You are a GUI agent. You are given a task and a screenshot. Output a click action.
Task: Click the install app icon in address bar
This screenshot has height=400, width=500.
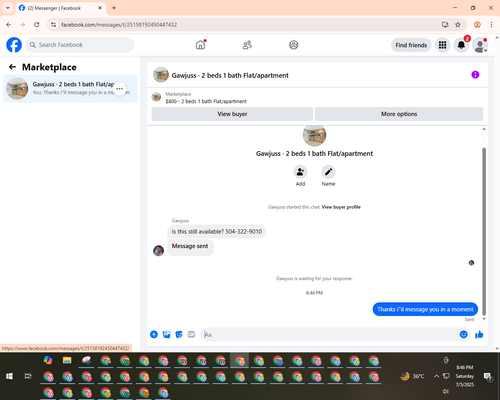tap(445, 24)
